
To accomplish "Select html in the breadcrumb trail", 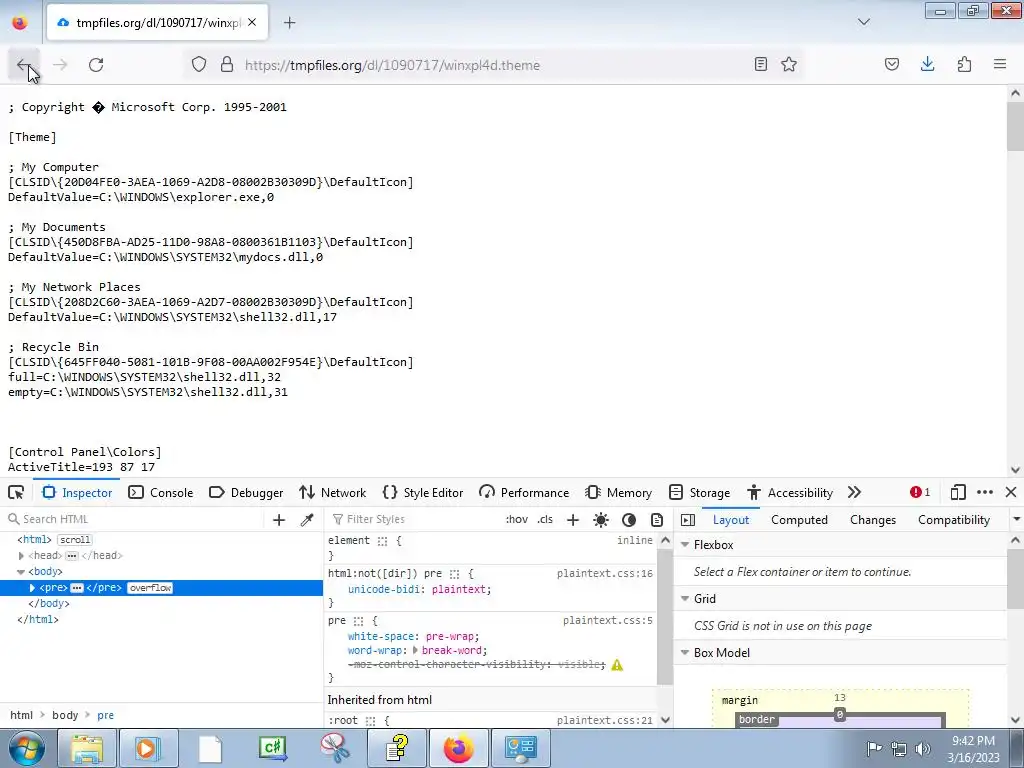I will tap(21, 715).
